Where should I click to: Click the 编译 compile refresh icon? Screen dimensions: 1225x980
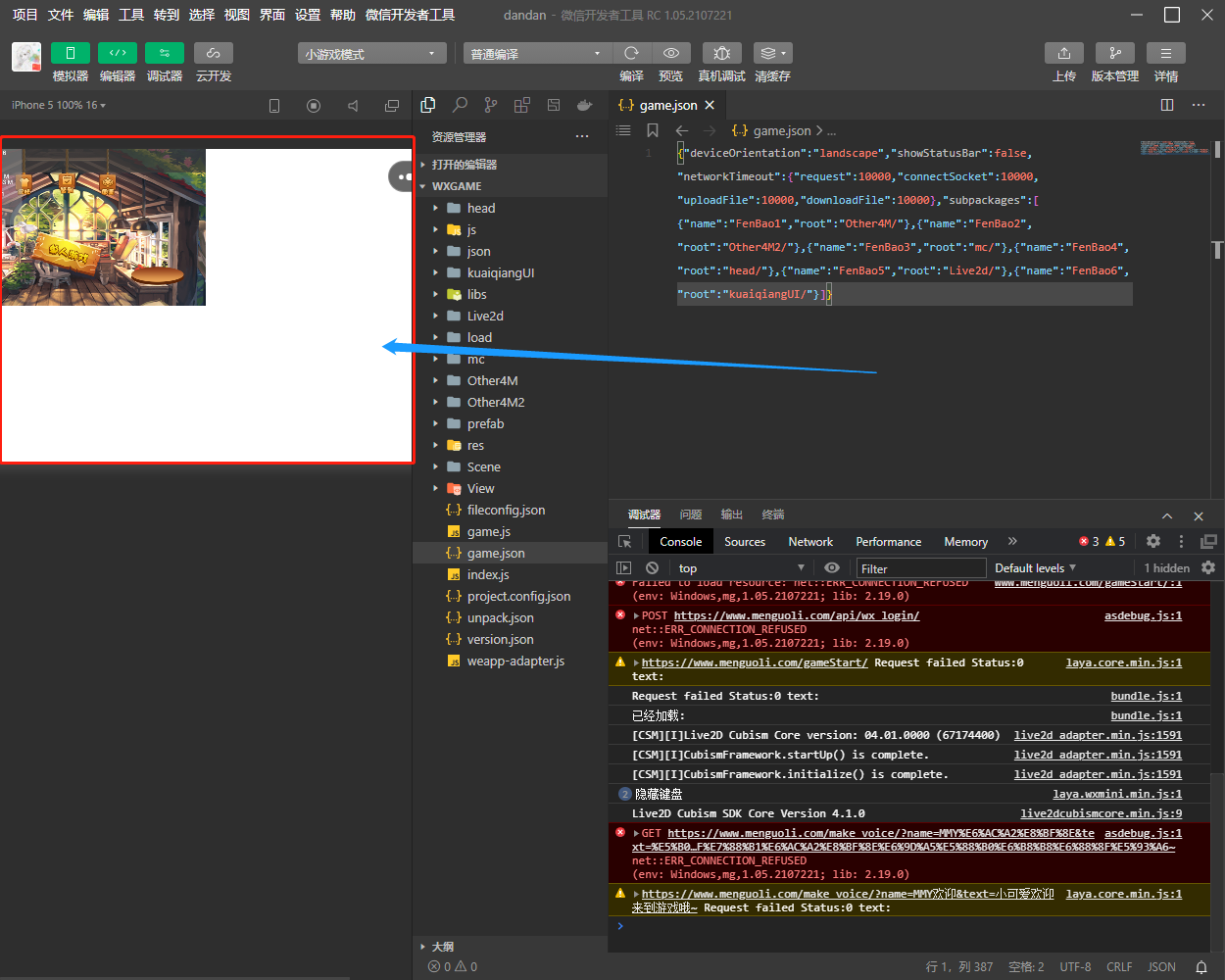coord(632,53)
